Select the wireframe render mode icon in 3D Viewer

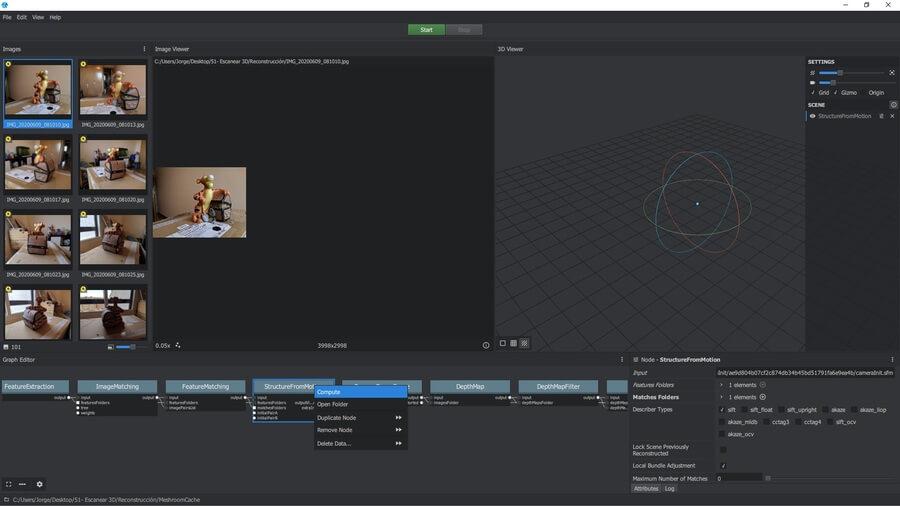coord(513,344)
